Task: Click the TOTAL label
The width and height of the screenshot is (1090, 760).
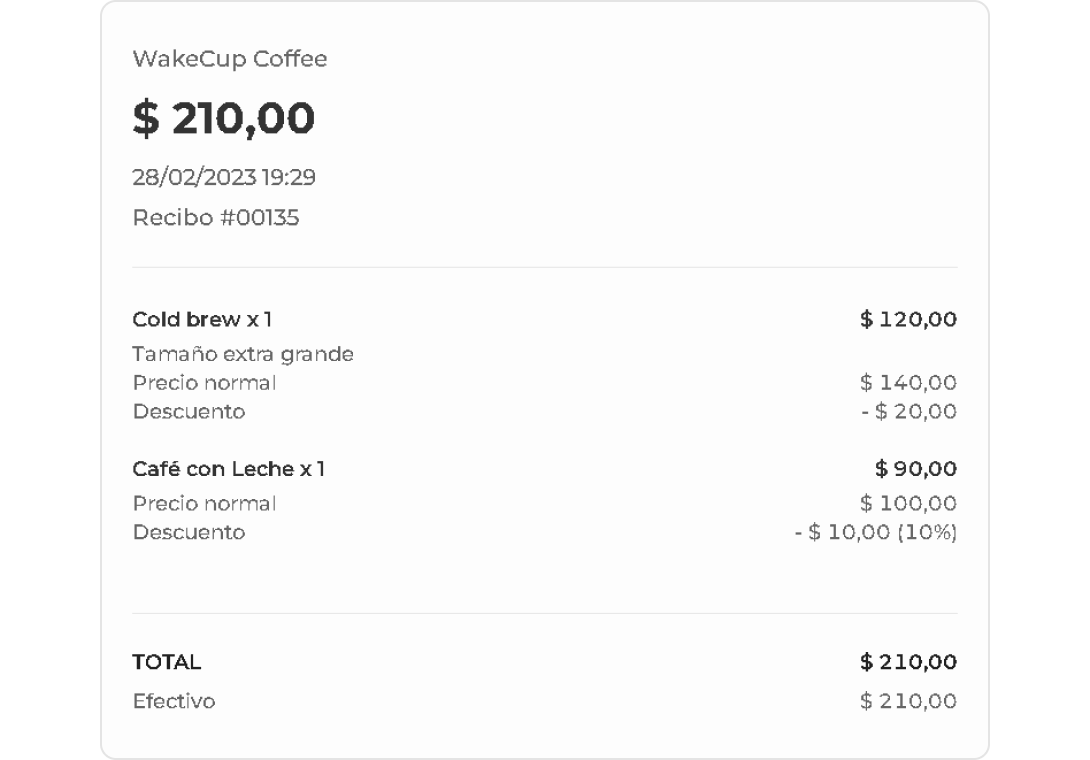Action: [166, 662]
